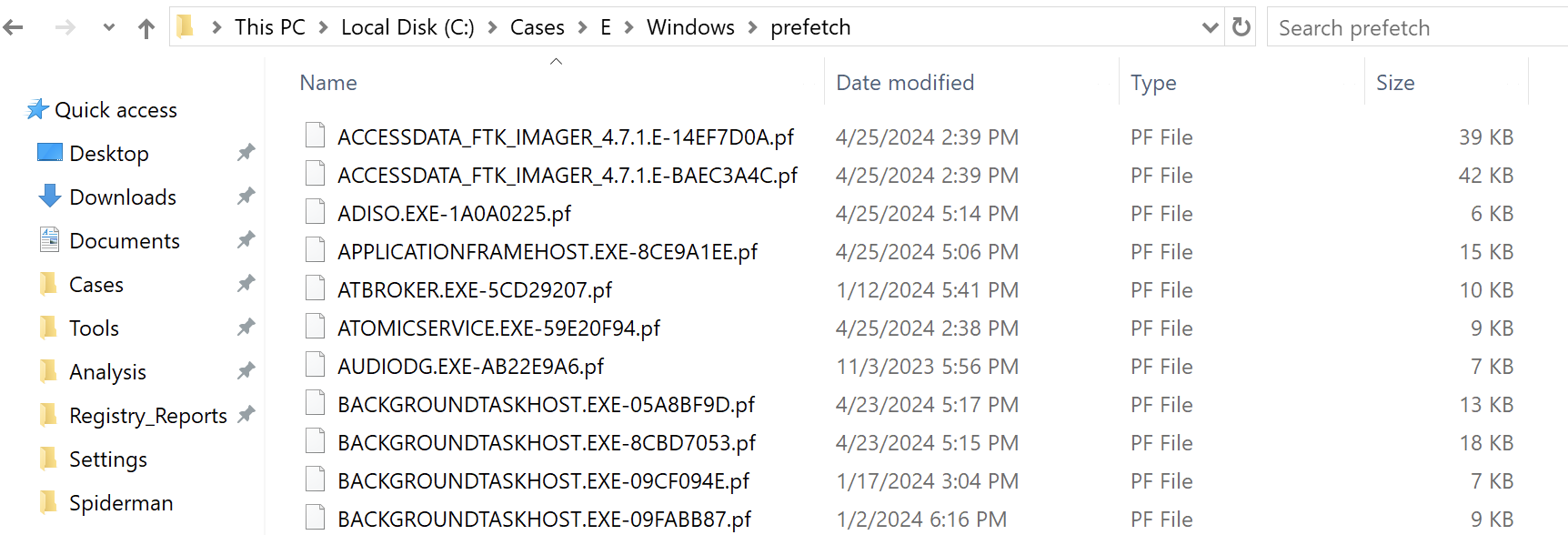
Task: Click the Up one level arrow
Action: coord(146,28)
